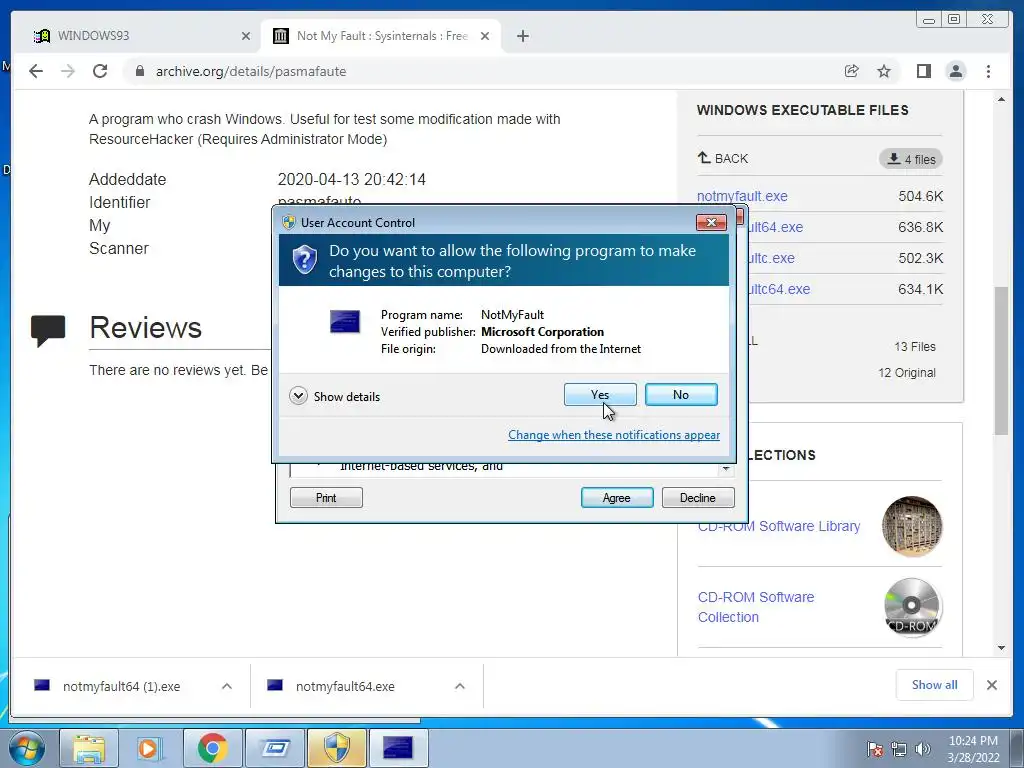Open CD-ROM Software Library link

point(778,526)
